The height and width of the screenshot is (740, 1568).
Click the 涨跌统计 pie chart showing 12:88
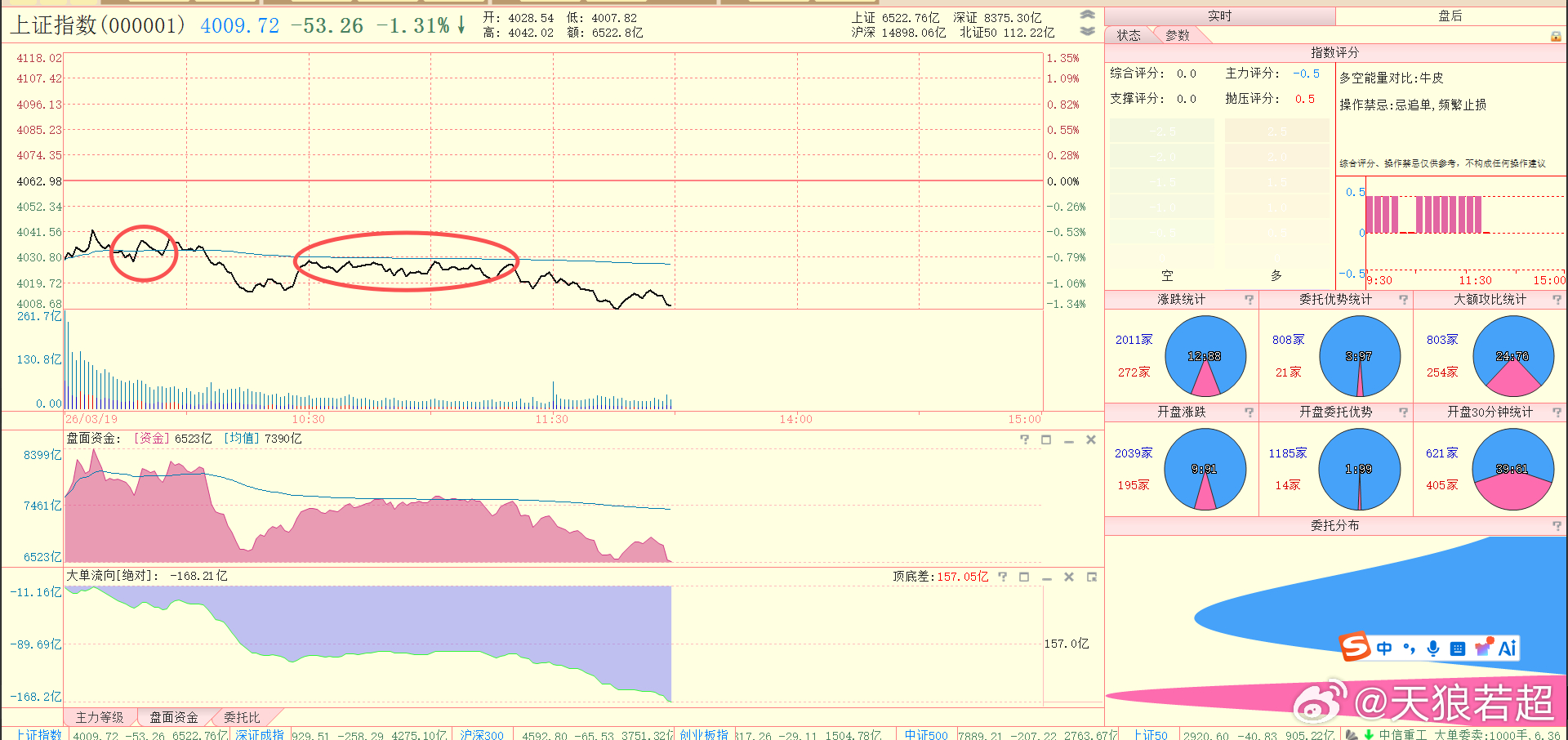click(1205, 356)
